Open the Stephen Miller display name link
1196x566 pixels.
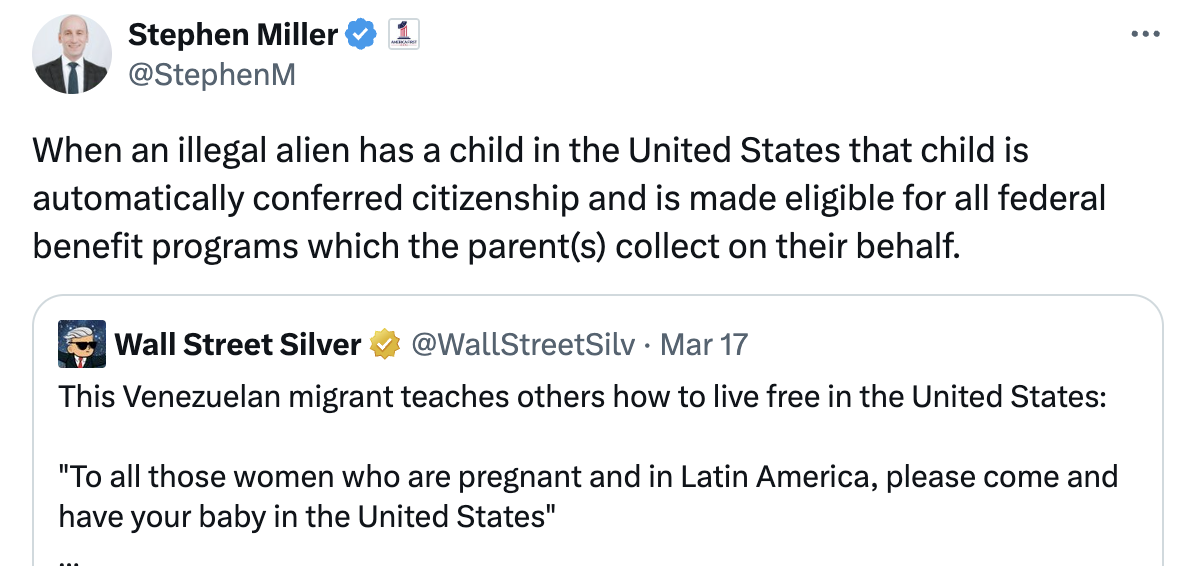tap(233, 35)
